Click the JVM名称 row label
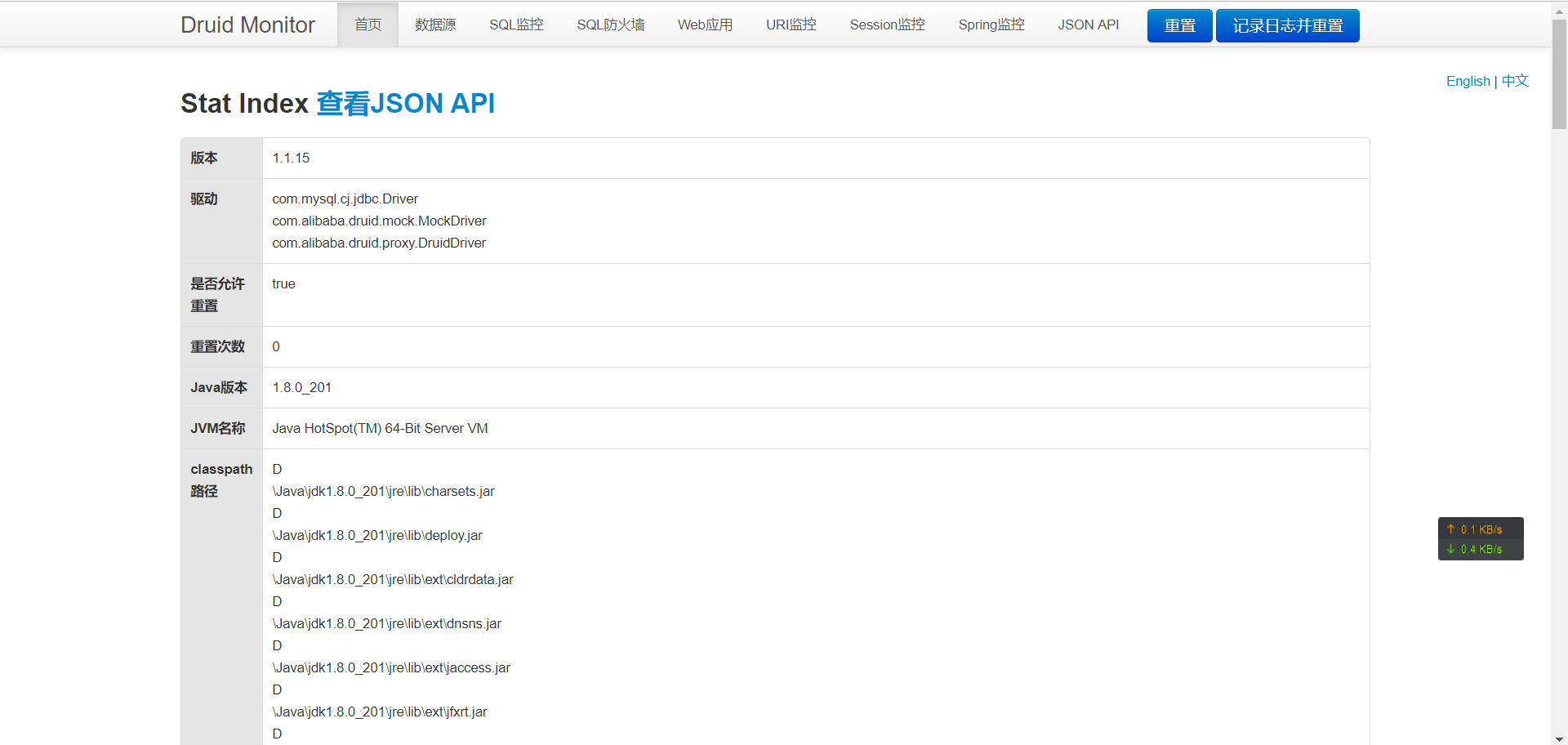This screenshot has height=745, width=1568. coord(218,428)
